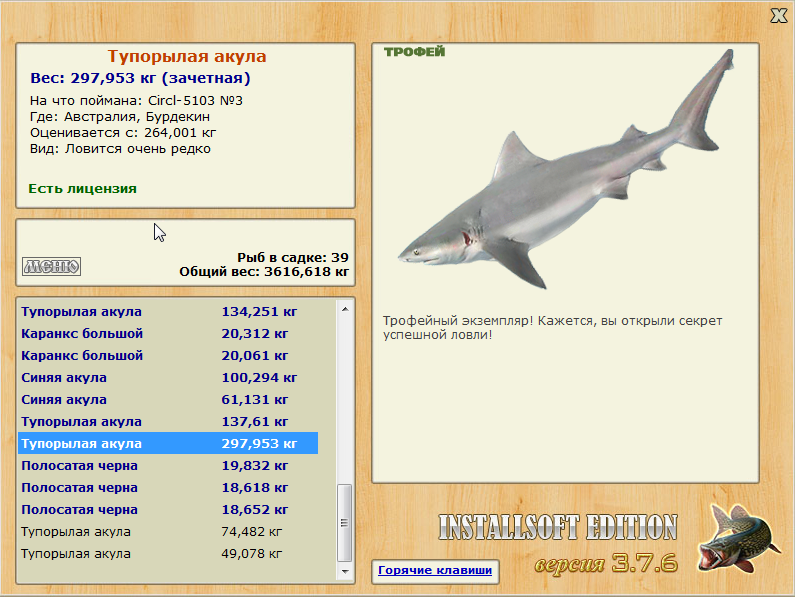Select Полосатая черна 18,618 кг row

[x=168, y=487]
